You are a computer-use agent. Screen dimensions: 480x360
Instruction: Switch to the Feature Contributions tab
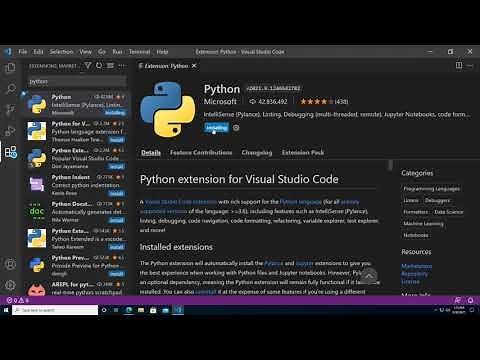click(x=201, y=153)
